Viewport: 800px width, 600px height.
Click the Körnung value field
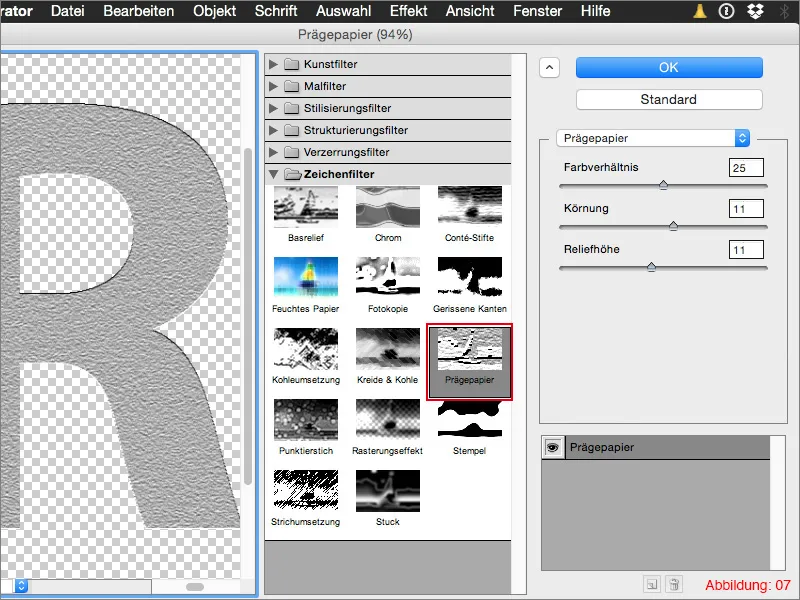[x=746, y=209]
